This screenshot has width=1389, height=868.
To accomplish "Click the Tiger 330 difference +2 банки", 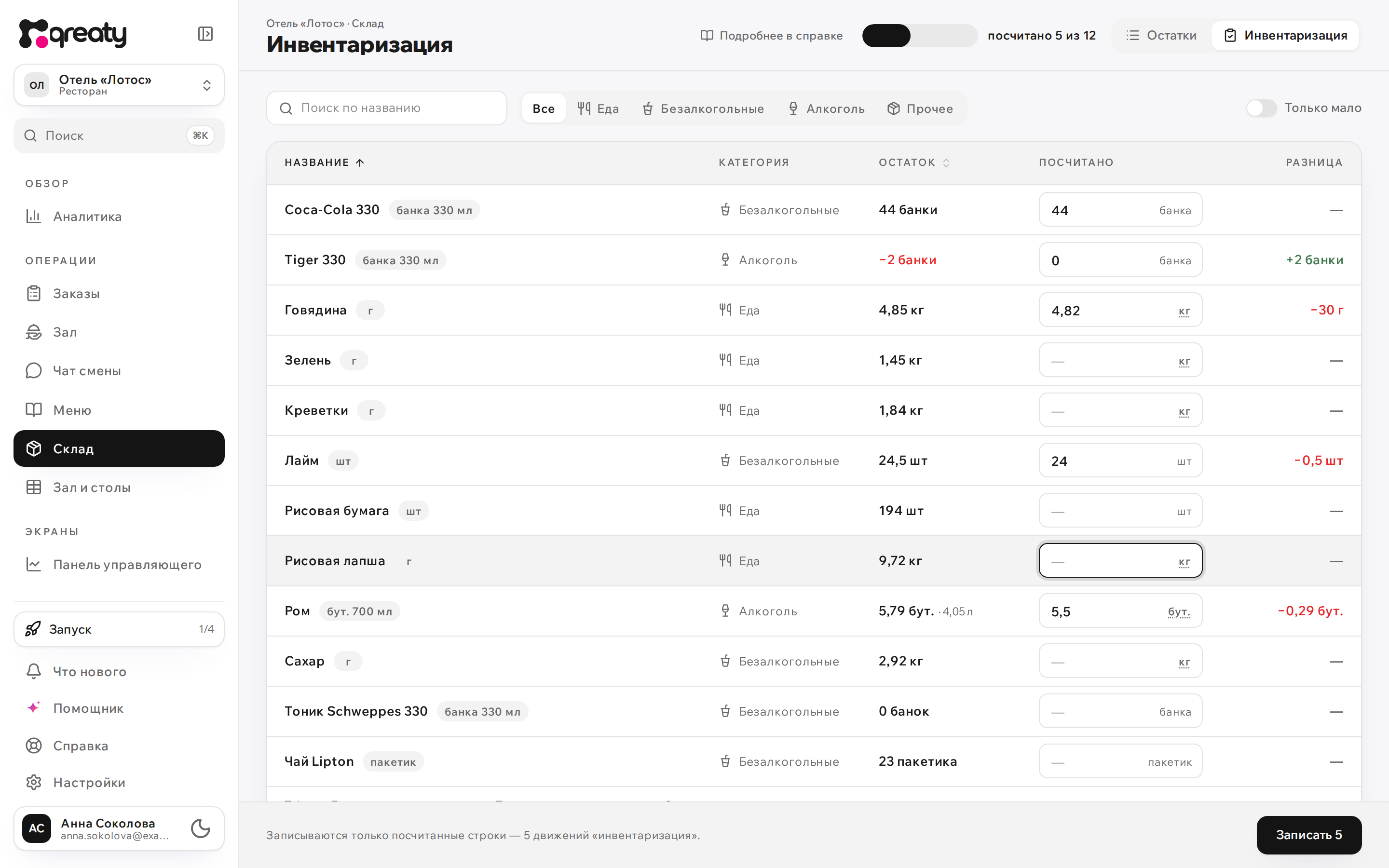I will [x=1314, y=260].
